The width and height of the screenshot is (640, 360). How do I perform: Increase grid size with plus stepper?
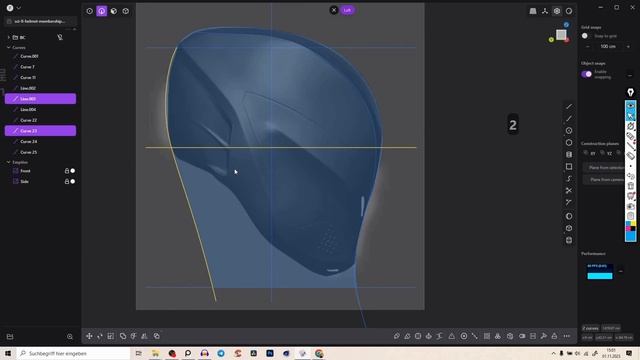(x=628, y=47)
